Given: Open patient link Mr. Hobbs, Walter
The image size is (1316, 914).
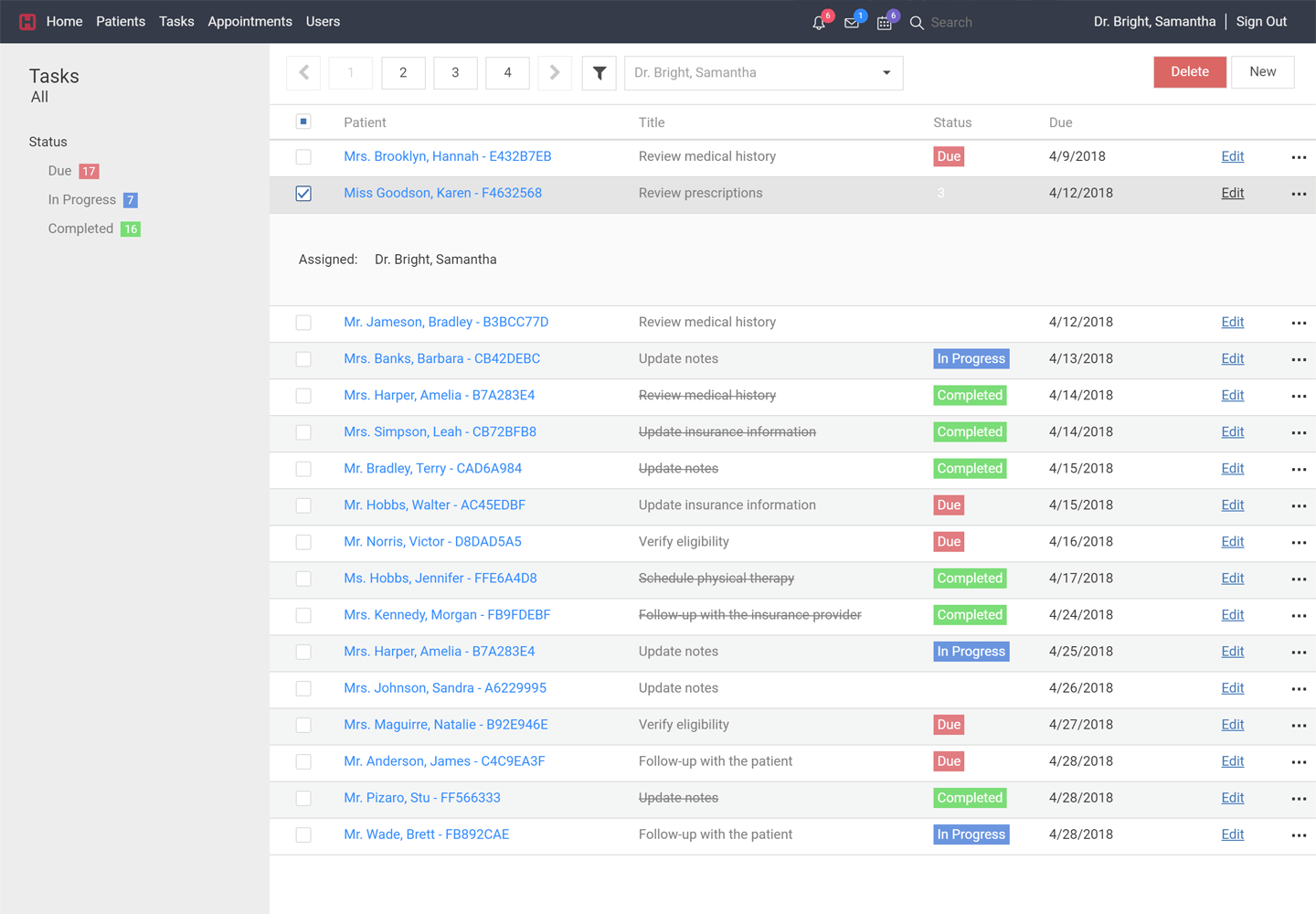Looking at the screenshot, I should 434,505.
